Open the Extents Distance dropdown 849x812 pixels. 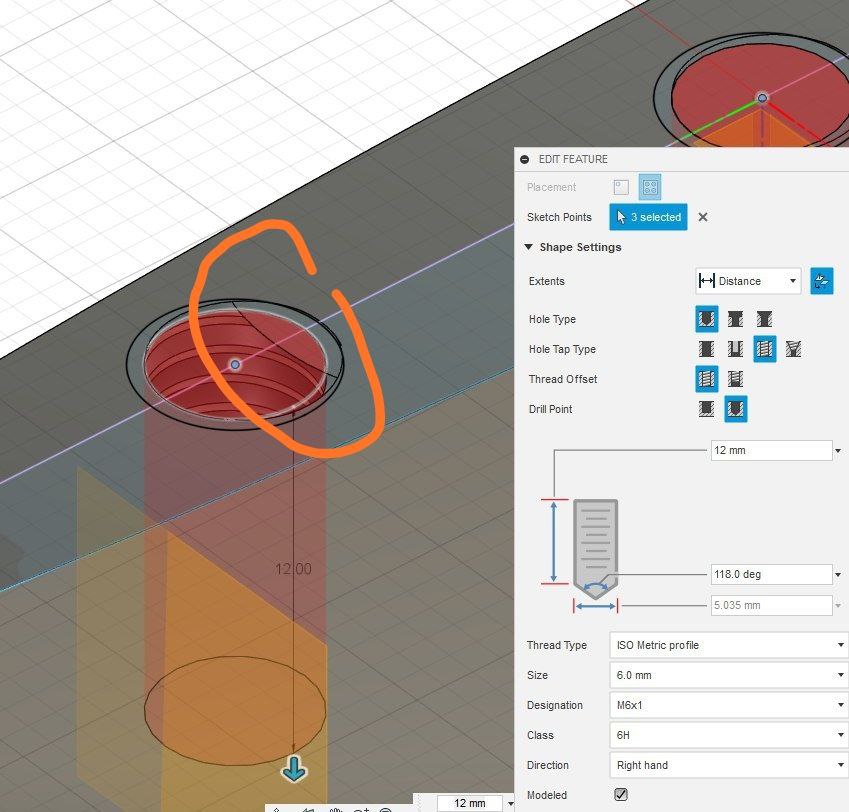tap(748, 281)
